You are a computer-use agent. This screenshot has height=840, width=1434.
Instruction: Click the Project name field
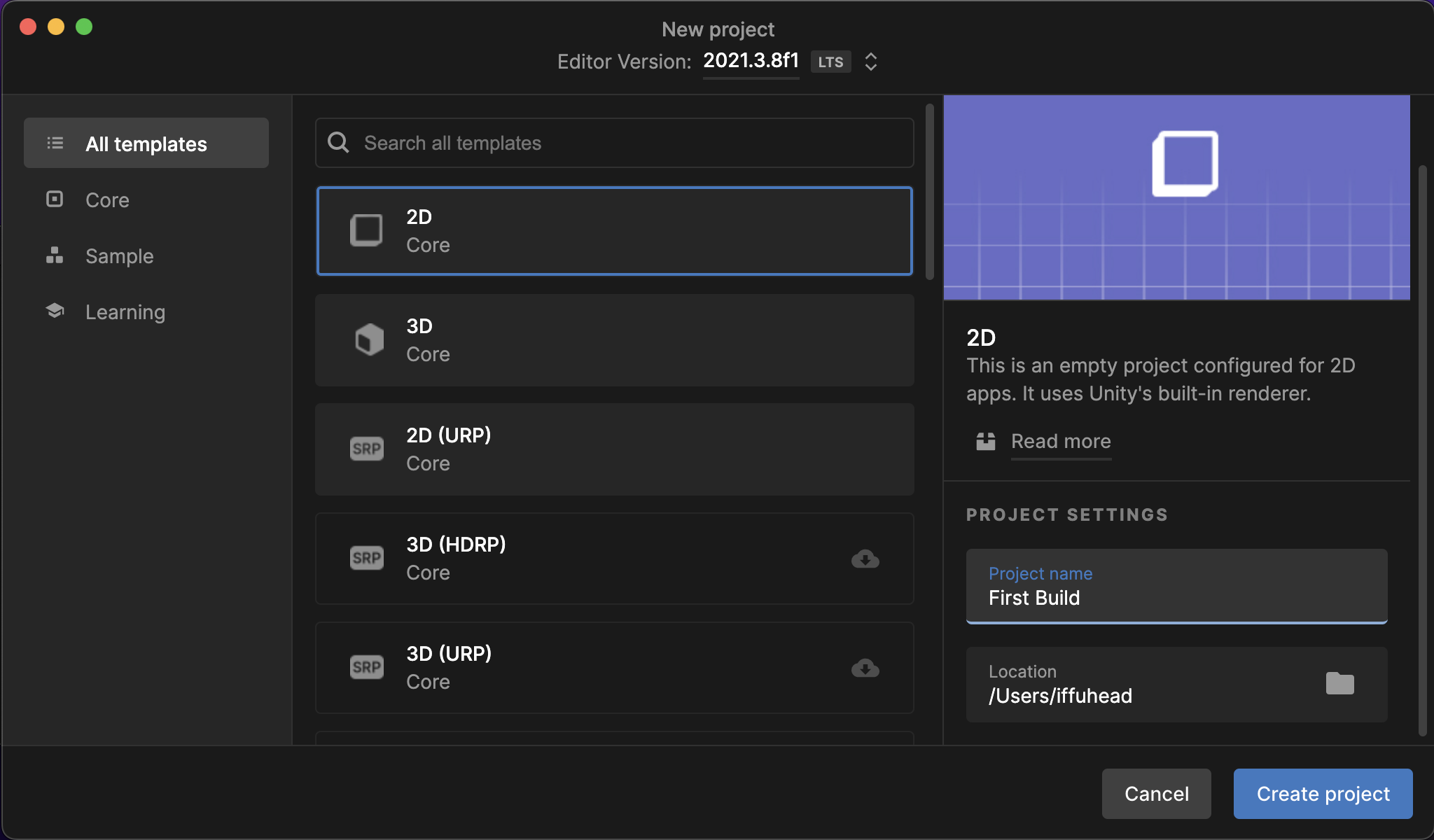point(1176,587)
